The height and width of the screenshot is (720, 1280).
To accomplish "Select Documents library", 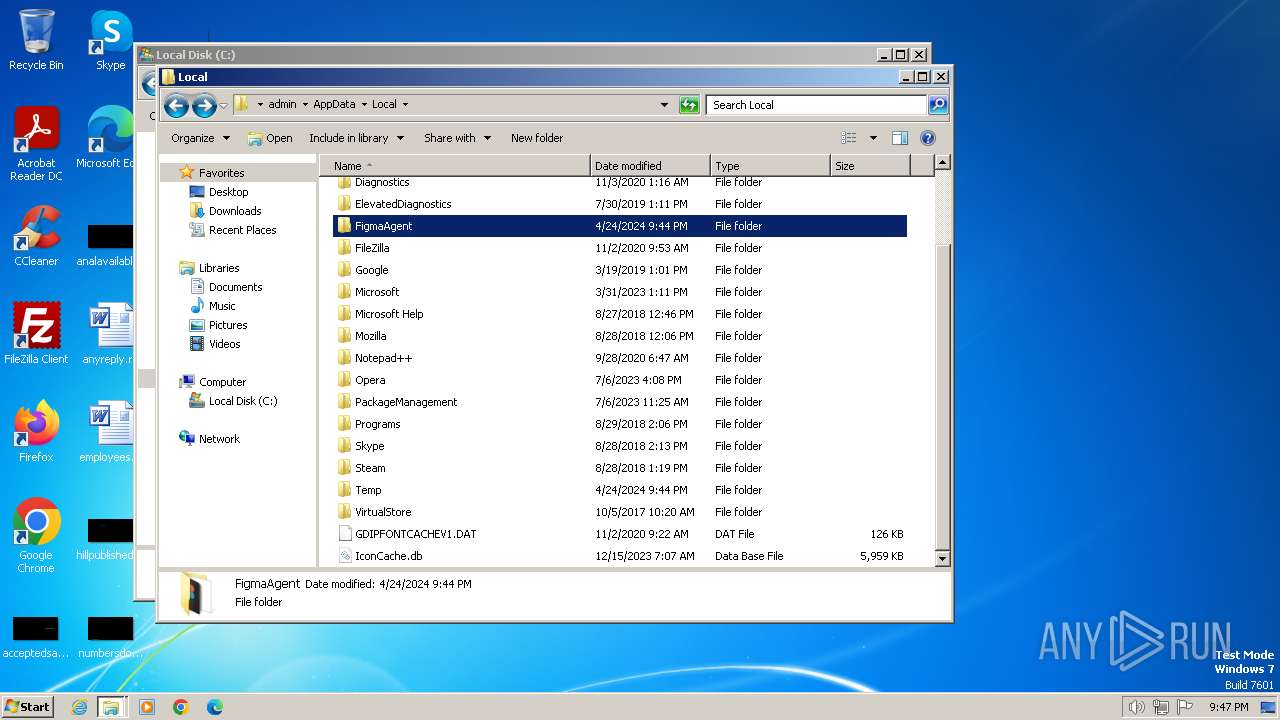I will coord(235,287).
